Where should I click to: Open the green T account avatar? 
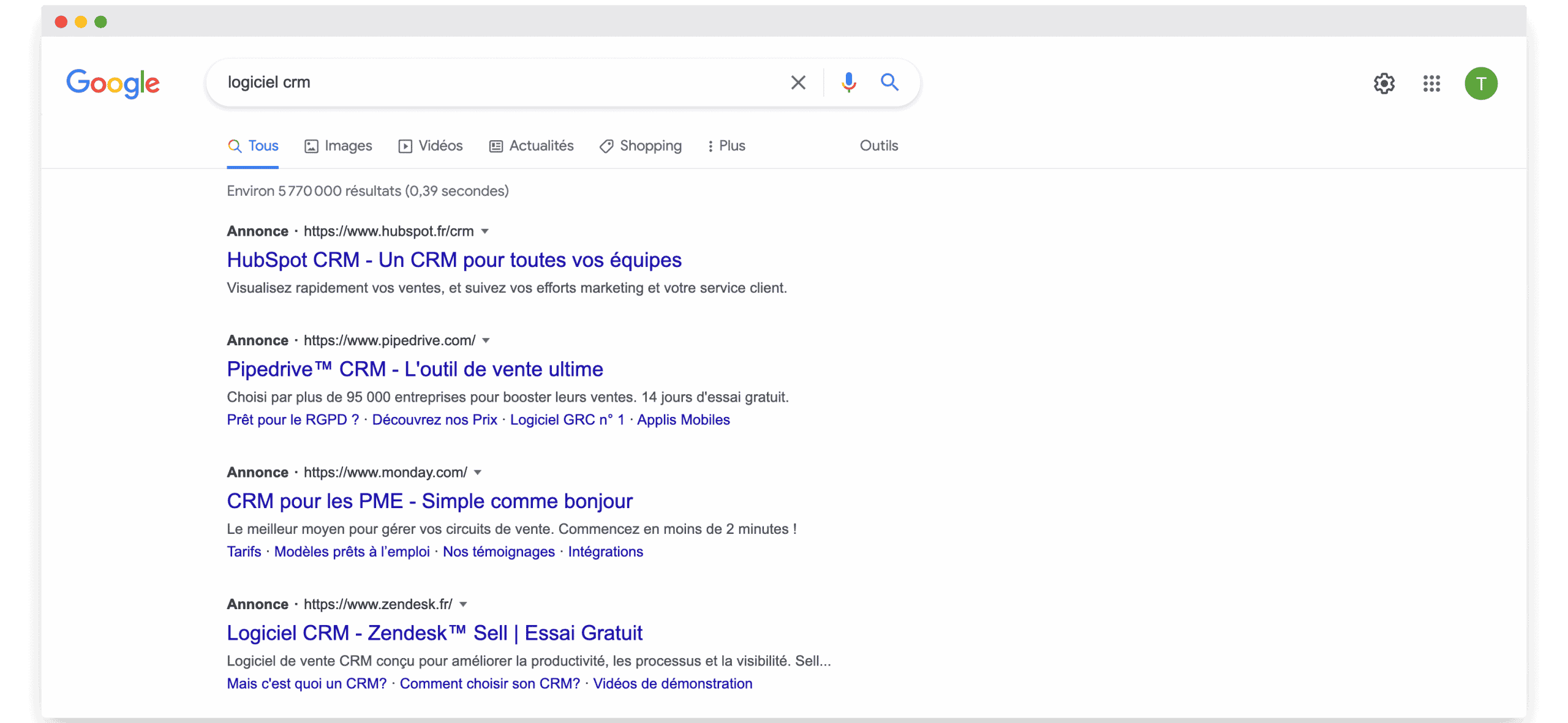(1480, 83)
